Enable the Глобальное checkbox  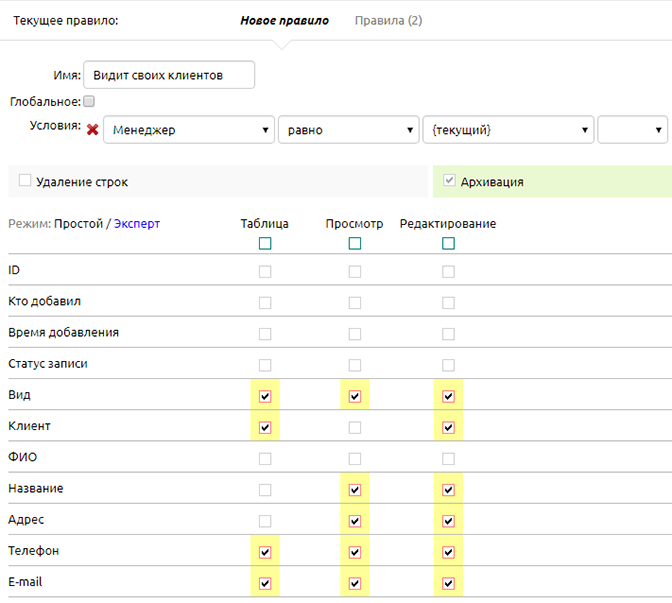pyautogui.click(x=89, y=101)
